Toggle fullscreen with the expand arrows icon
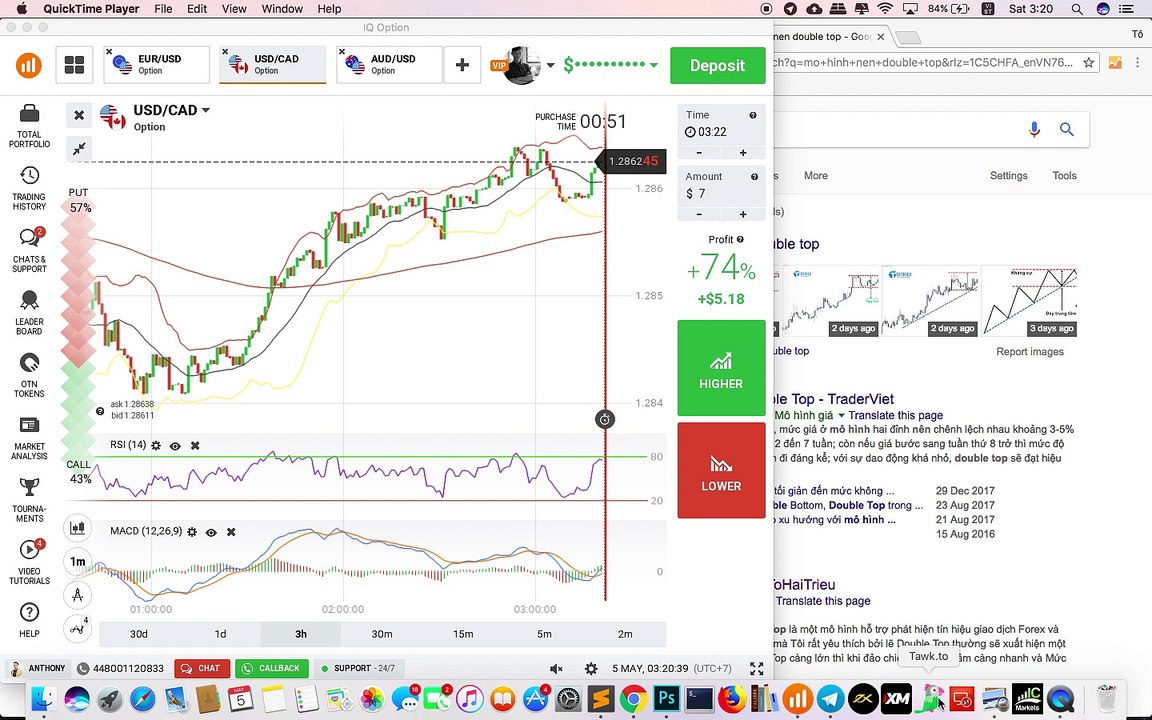Screen dimensions: 1152x720 [x=757, y=669]
